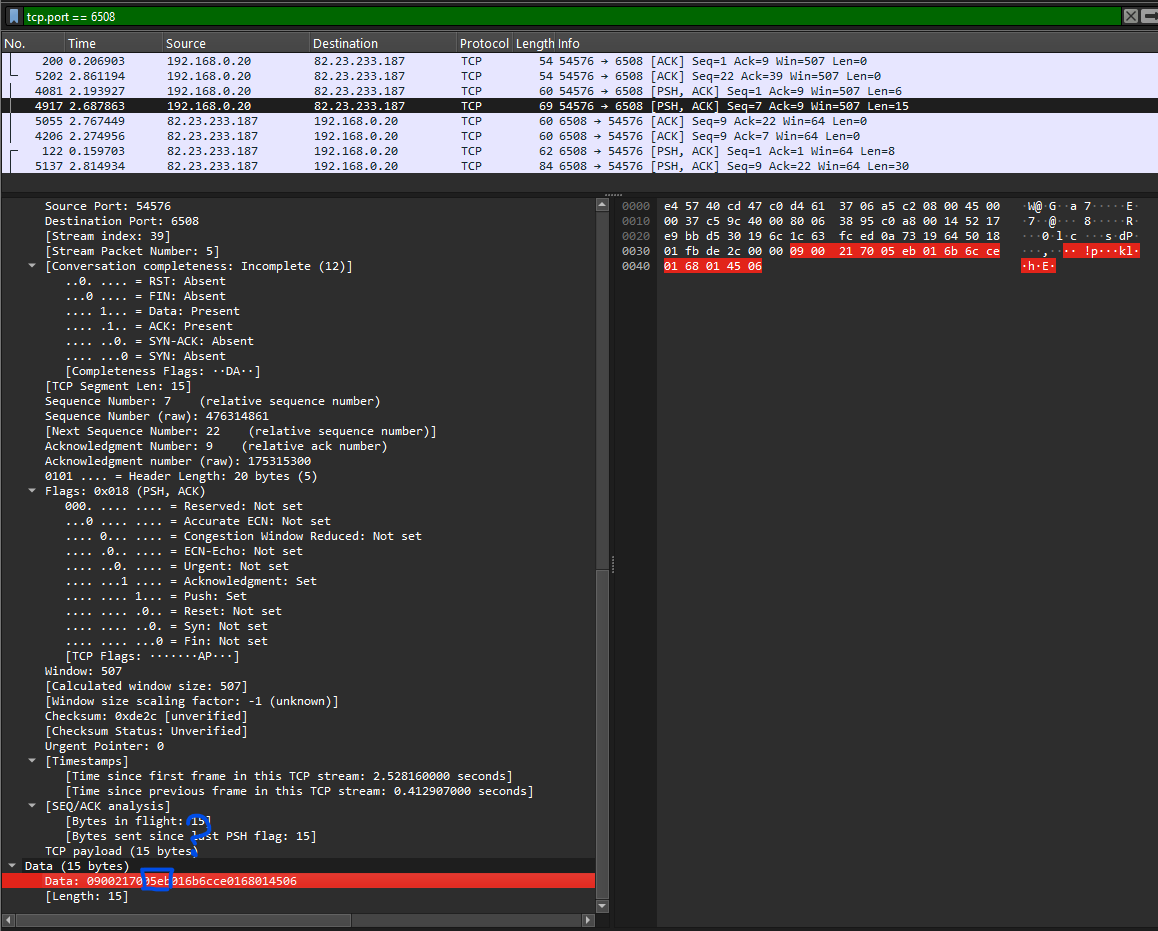Select packet number 5137 in list
This screenshot has height=931, width=1158.
[300, 166]
